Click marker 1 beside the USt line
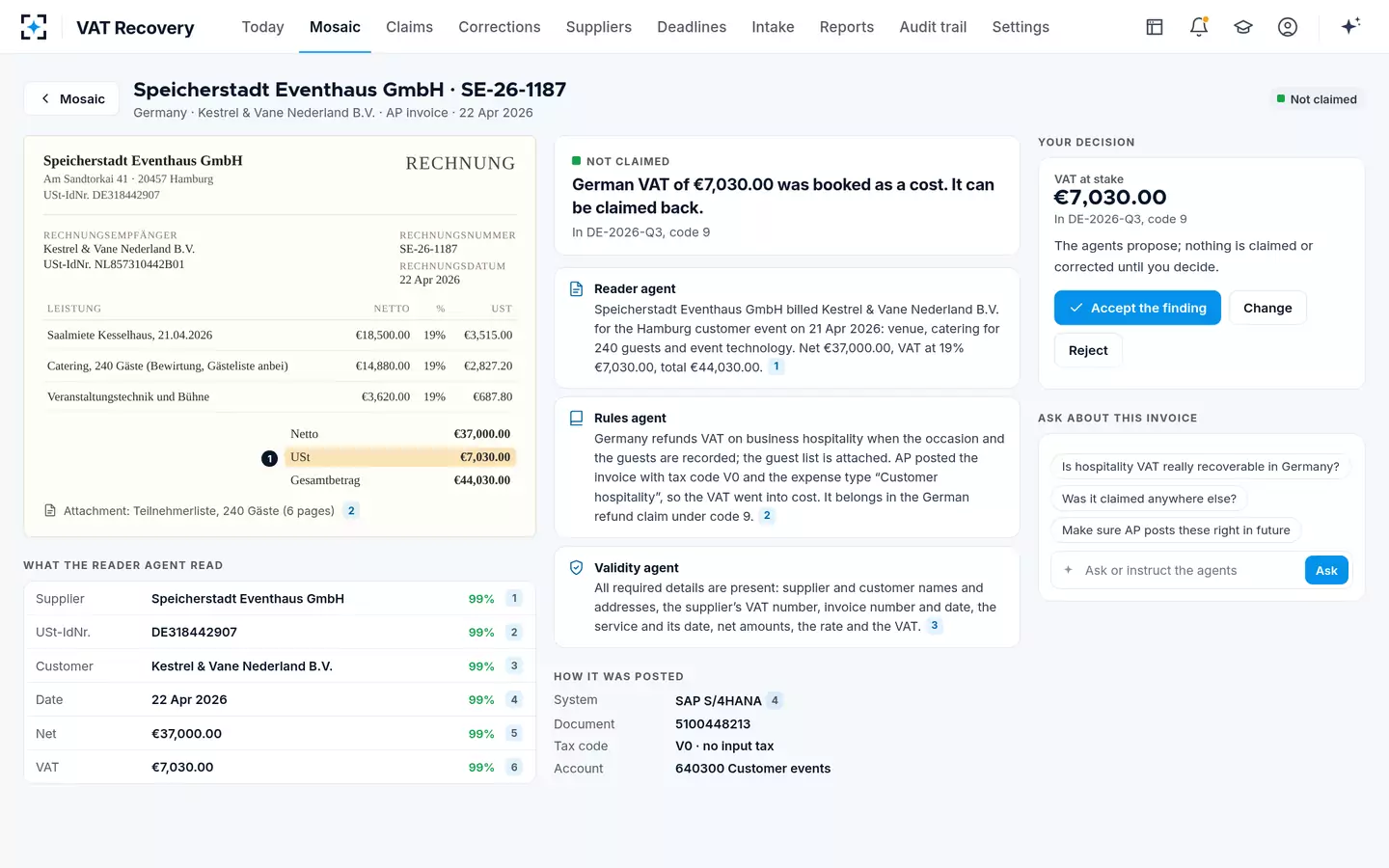1389x868 pixels. point(269,458)
